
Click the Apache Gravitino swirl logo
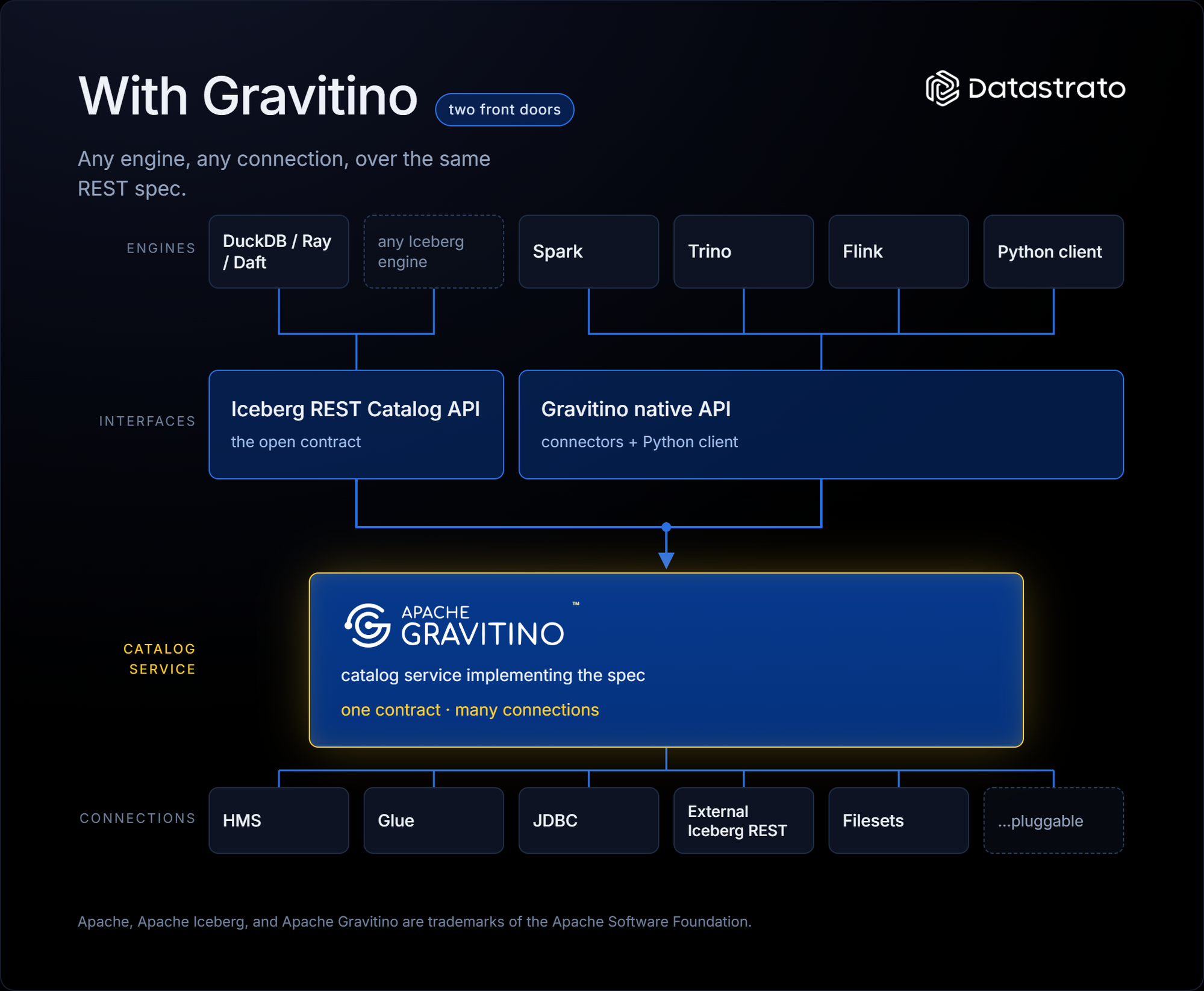coord(367,625)
